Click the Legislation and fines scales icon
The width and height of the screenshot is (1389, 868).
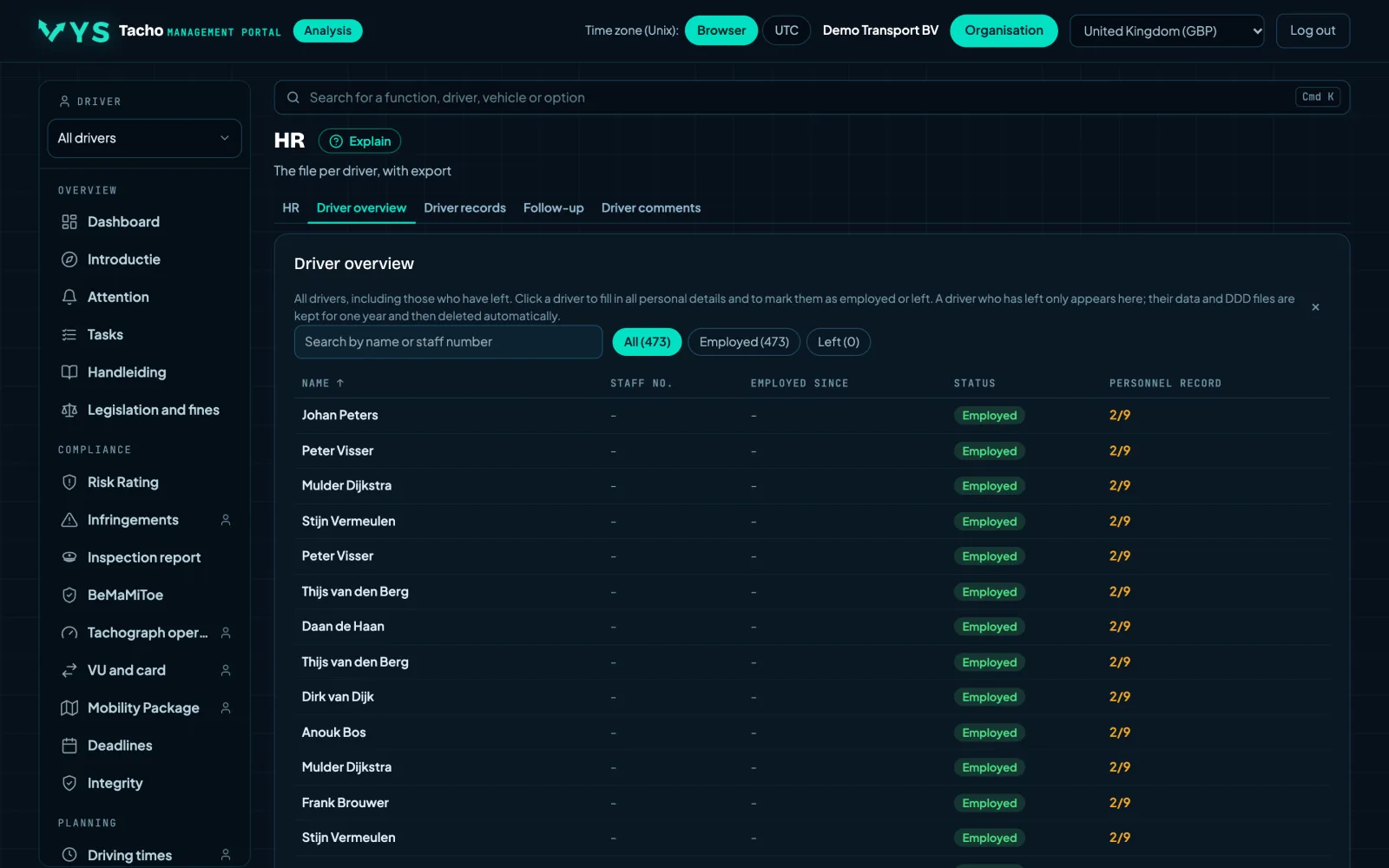pos(69,410)
